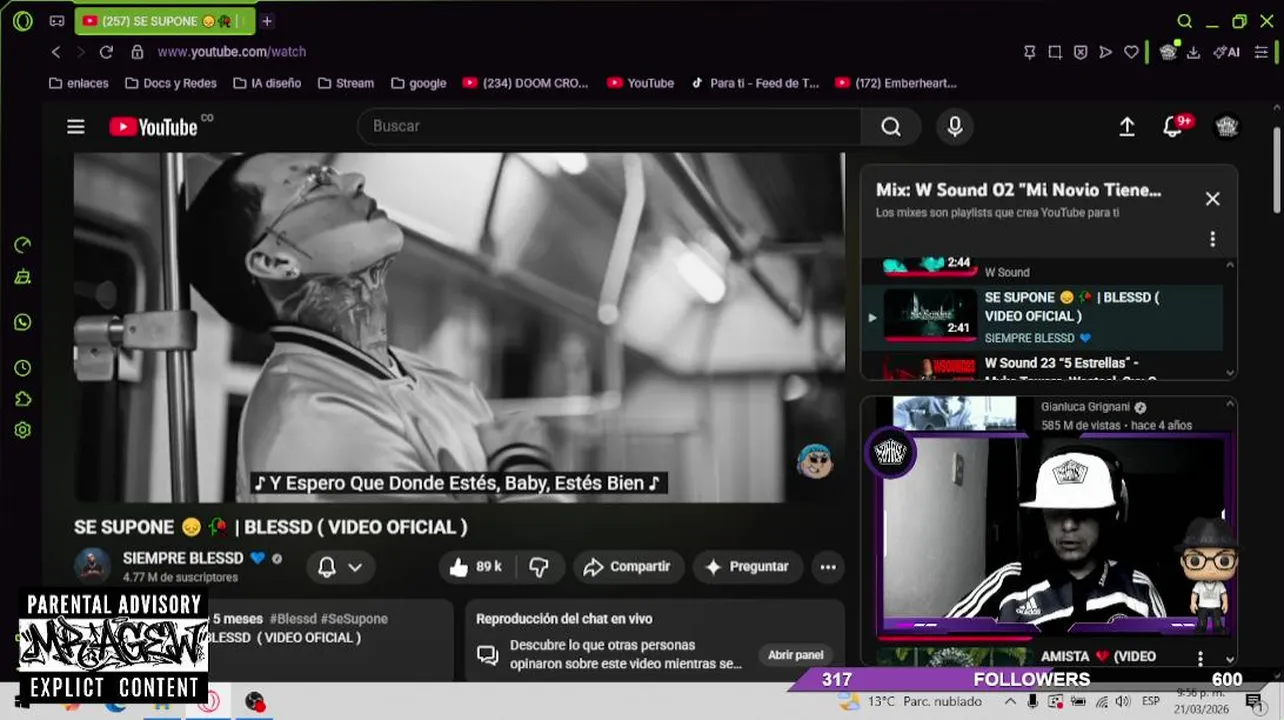Click the browser back arrow
The width and height of the screenshot is (1284, 720).
point(56,52)
